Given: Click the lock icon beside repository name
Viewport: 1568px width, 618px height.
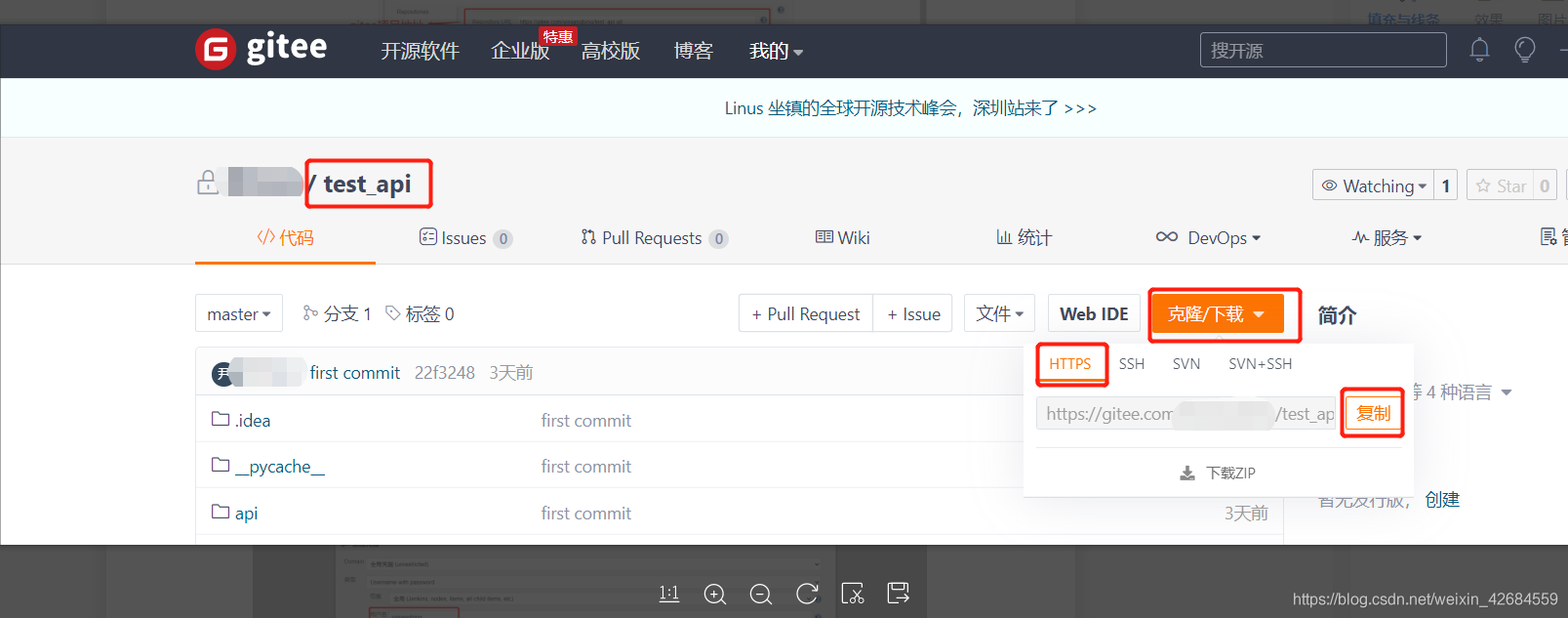Looking at the screenshot, I should 208,183.
